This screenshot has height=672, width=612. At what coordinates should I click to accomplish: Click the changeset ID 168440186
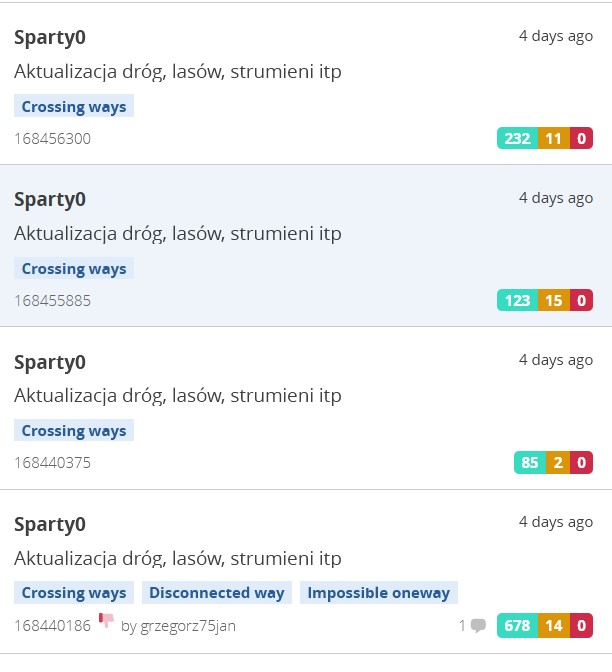click(x=52, y=626)
